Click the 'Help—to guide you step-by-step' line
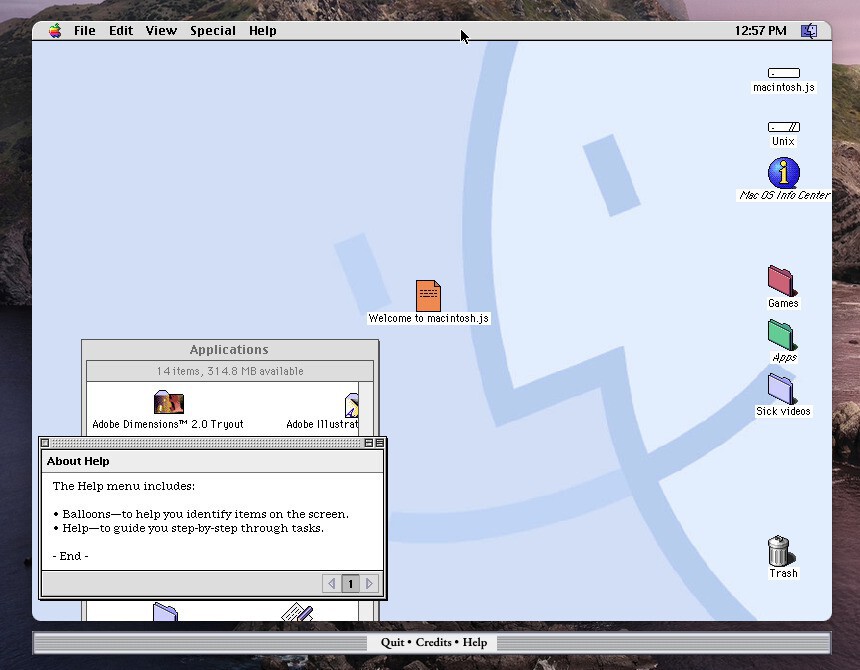The height and width of the screenshot is (670, 860). 188,528
